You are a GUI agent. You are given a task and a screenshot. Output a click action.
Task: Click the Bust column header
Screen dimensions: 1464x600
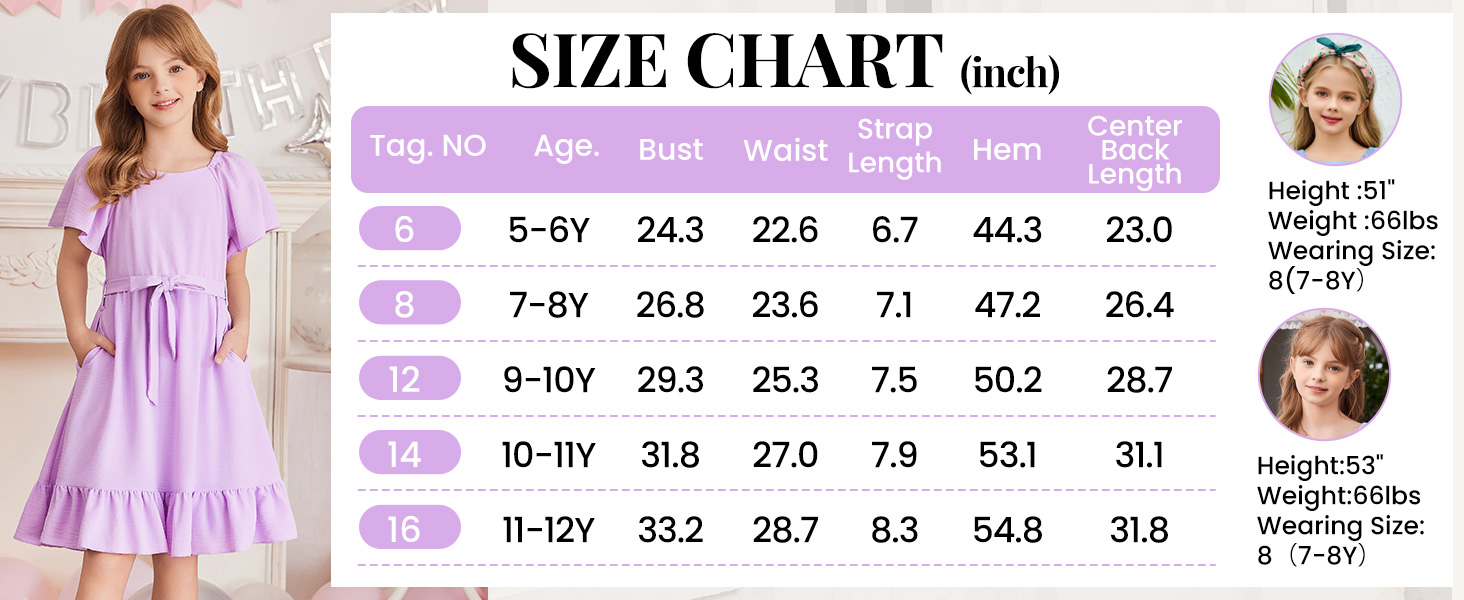tap(671, 150)
